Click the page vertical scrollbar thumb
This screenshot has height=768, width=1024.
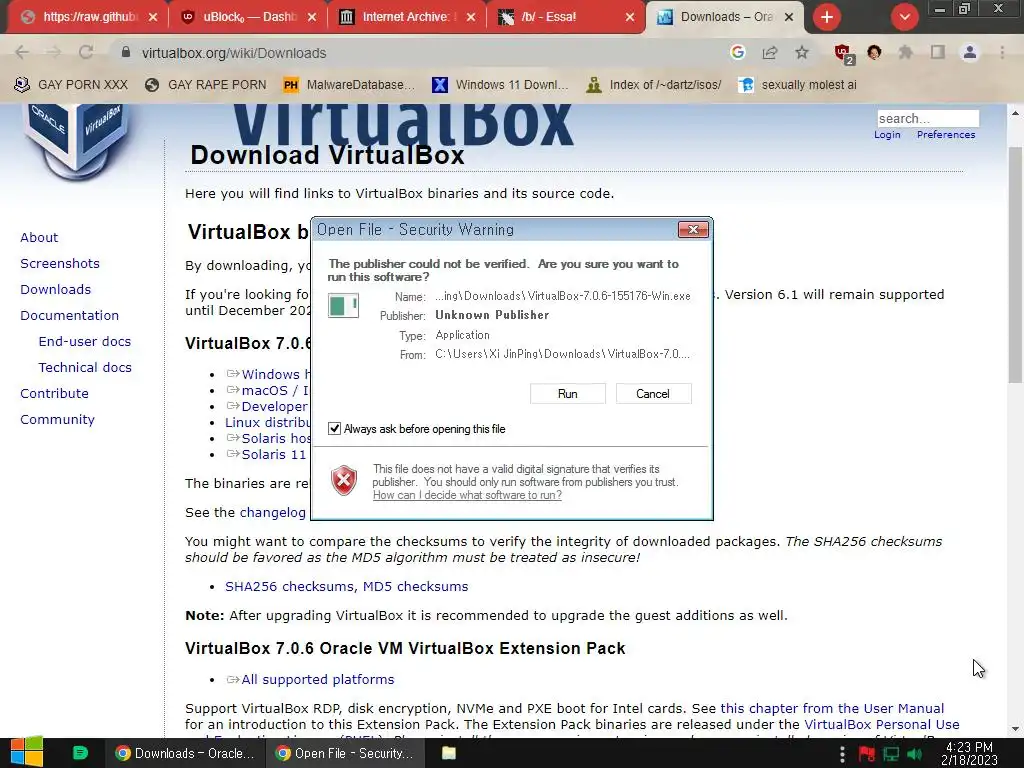click(1016, 264)
